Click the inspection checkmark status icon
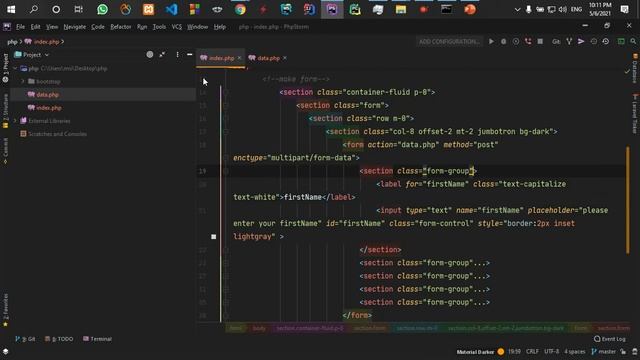 click(627, 71)
